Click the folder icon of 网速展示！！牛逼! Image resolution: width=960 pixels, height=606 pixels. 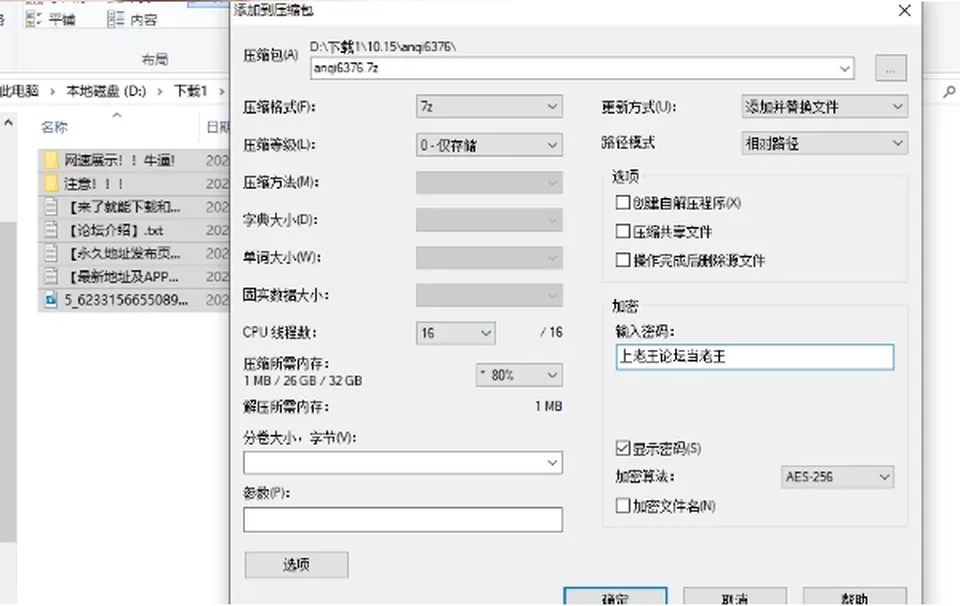51,160
